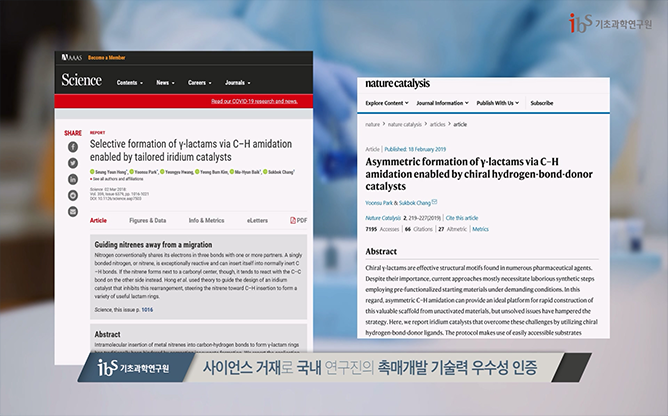The image size is (668, 416).
Task: Expand Journal Information menu on Nature page
Action: [442, 103]
